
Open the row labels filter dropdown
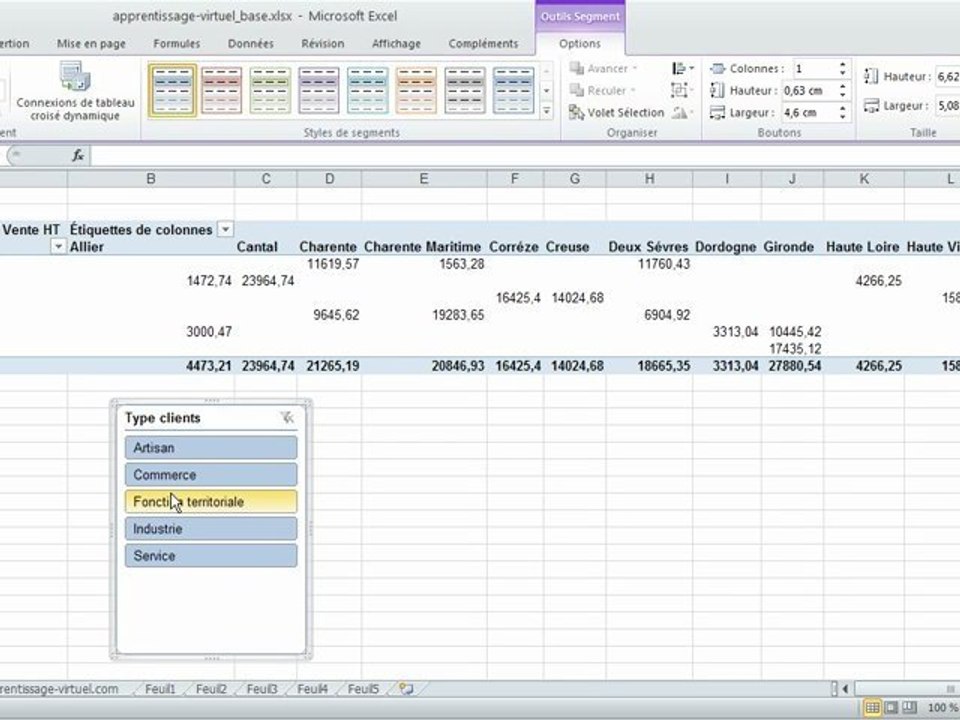pos(58,247)
